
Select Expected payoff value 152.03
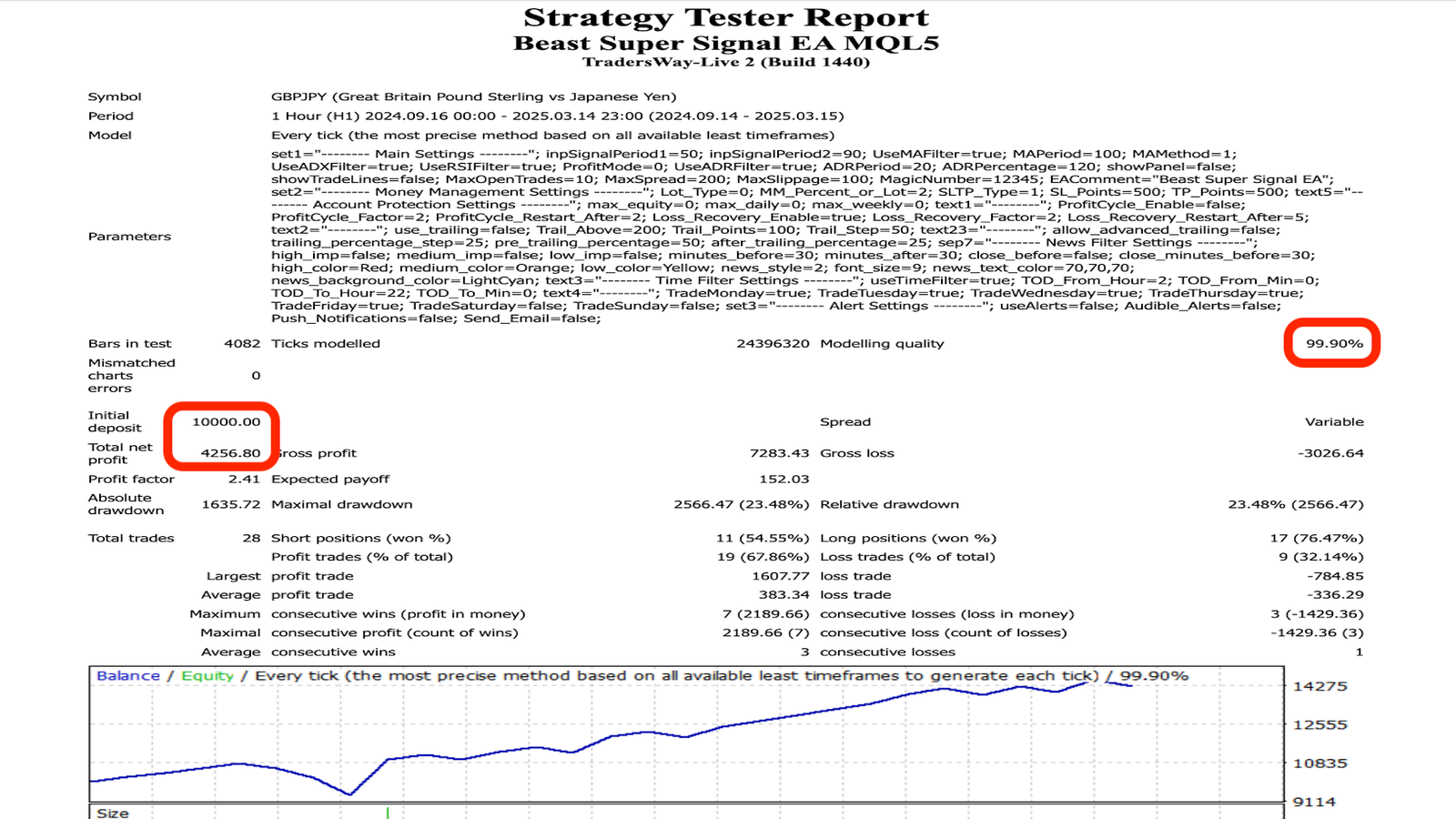tap(784, 479)
